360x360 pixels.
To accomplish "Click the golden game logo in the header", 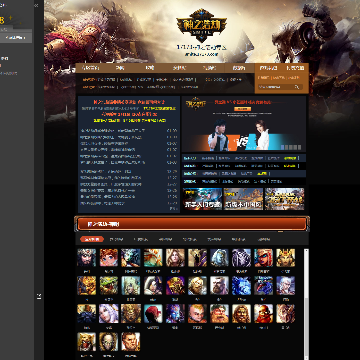I will [201, 25].
